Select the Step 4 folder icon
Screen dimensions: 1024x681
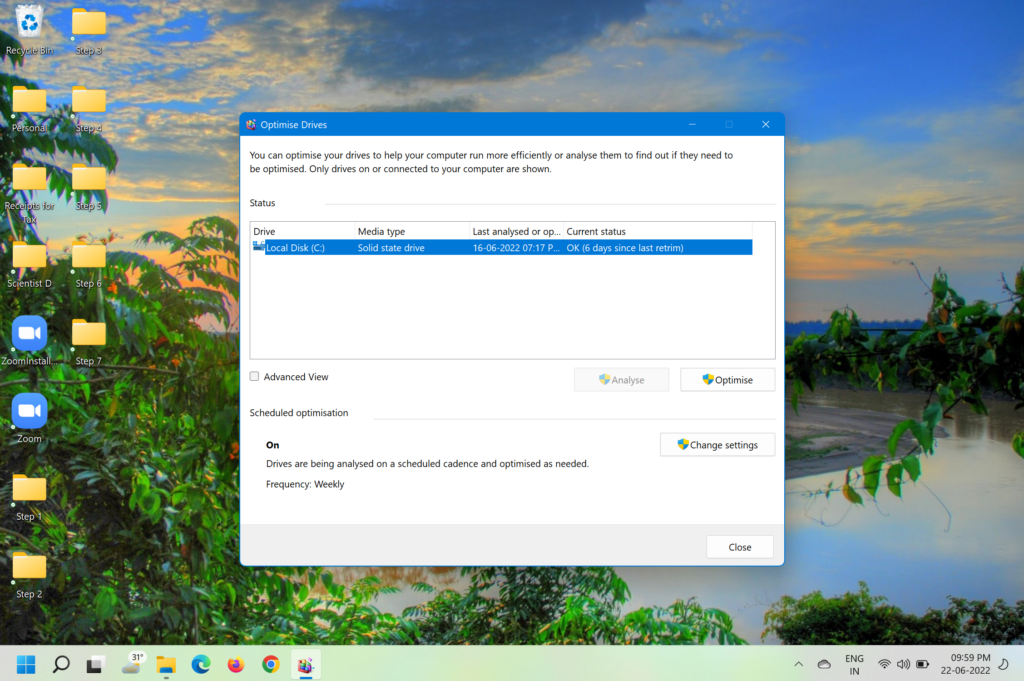click(89, 108)
